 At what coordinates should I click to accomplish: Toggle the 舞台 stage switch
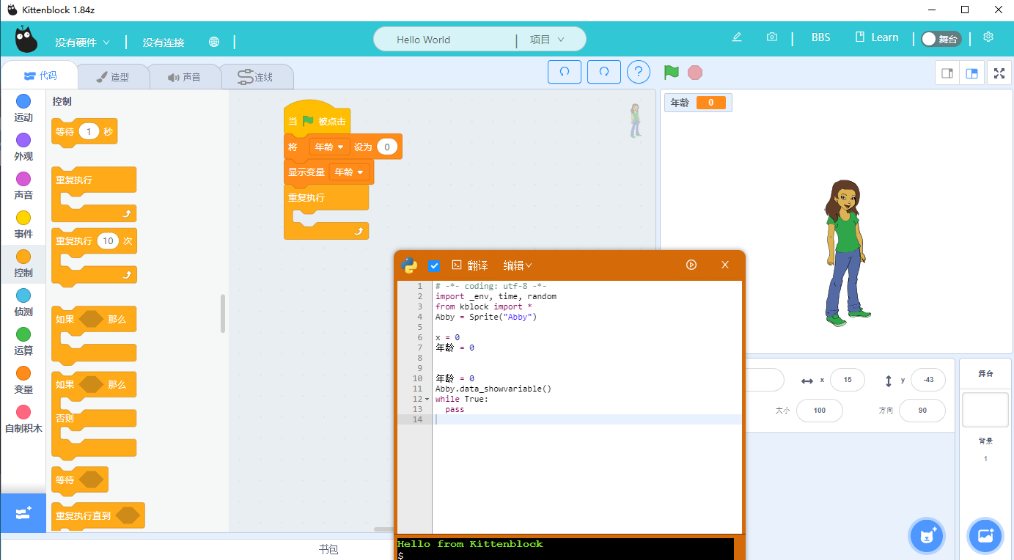[x=940, y=38]
